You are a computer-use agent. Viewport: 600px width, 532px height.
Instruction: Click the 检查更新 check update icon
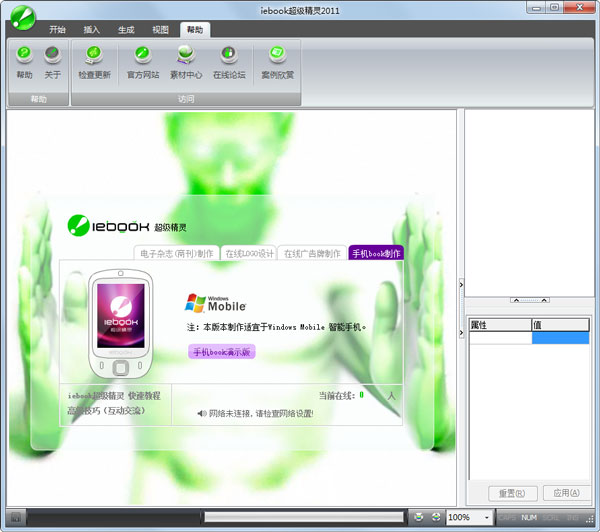point(94,62)
